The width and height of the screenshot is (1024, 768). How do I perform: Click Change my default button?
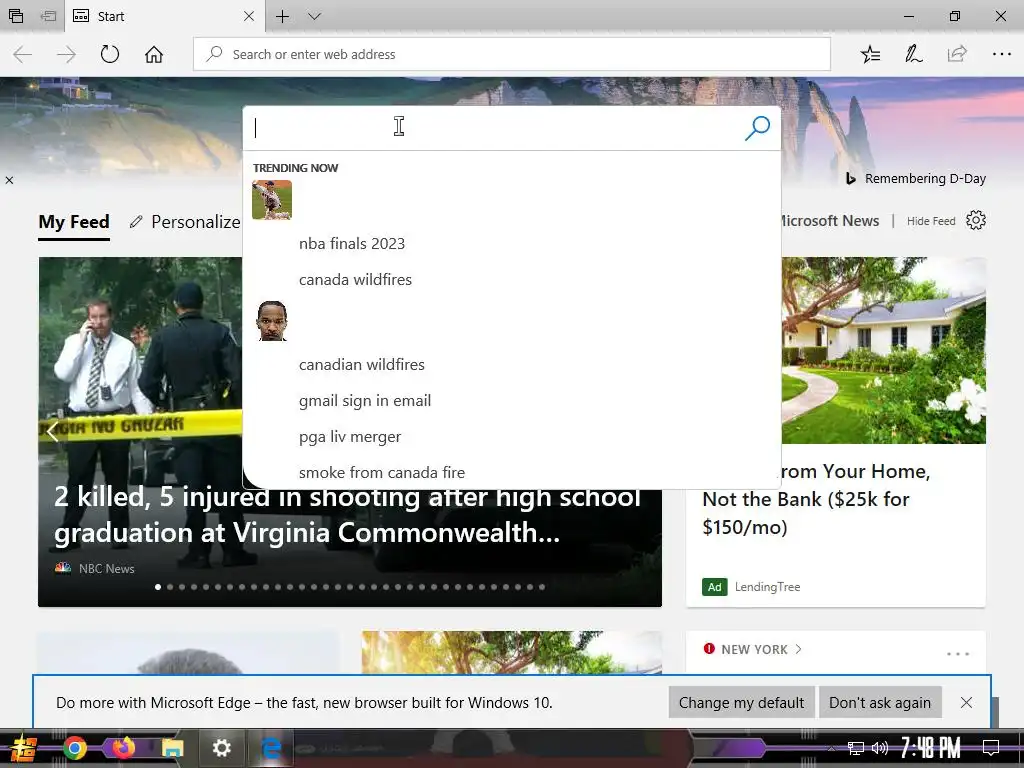pos(741,703)
